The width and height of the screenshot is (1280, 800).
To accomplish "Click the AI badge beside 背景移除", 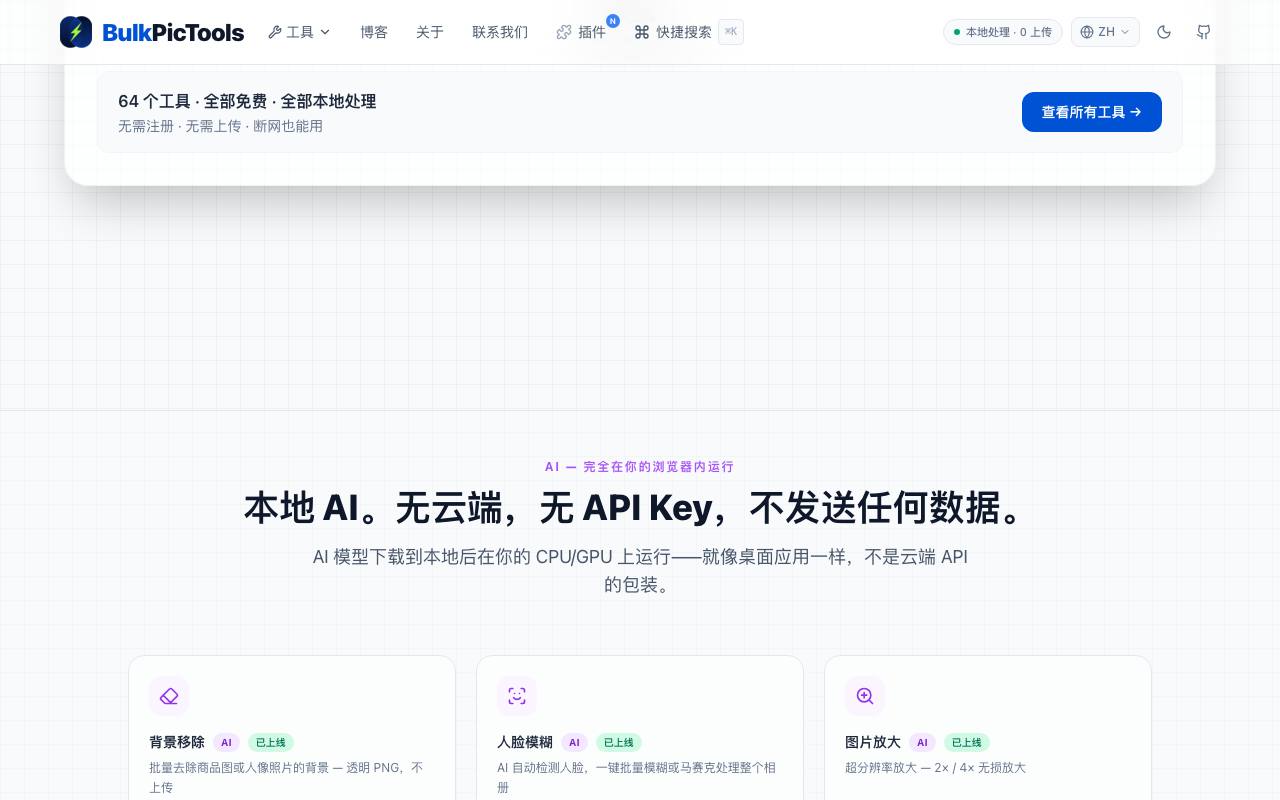I will 226,742.
